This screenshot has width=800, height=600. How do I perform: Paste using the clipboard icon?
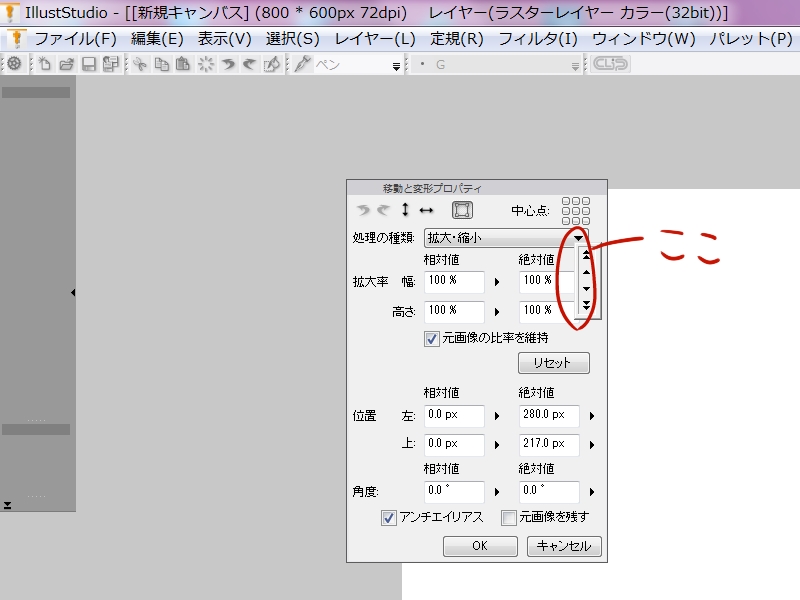pyautogui.click(x=183, y=64)
